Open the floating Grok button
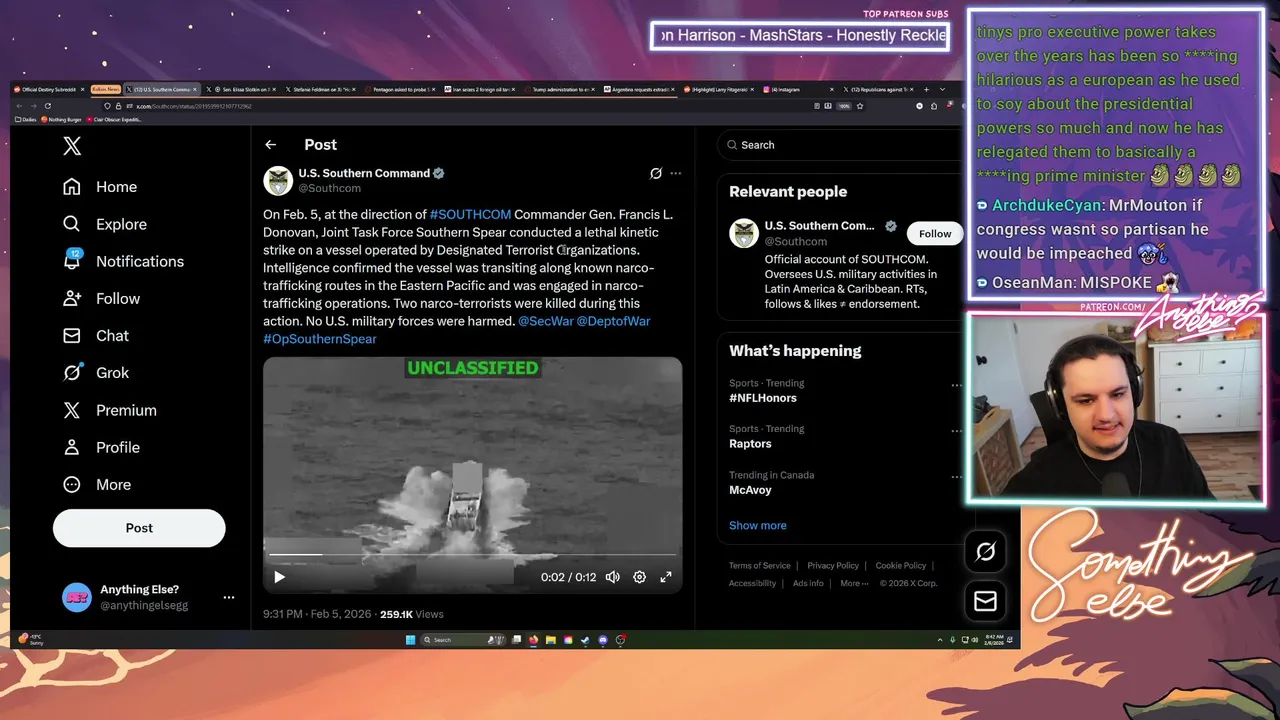This screenshot has width=1280, height=720. tap(985, 551)
